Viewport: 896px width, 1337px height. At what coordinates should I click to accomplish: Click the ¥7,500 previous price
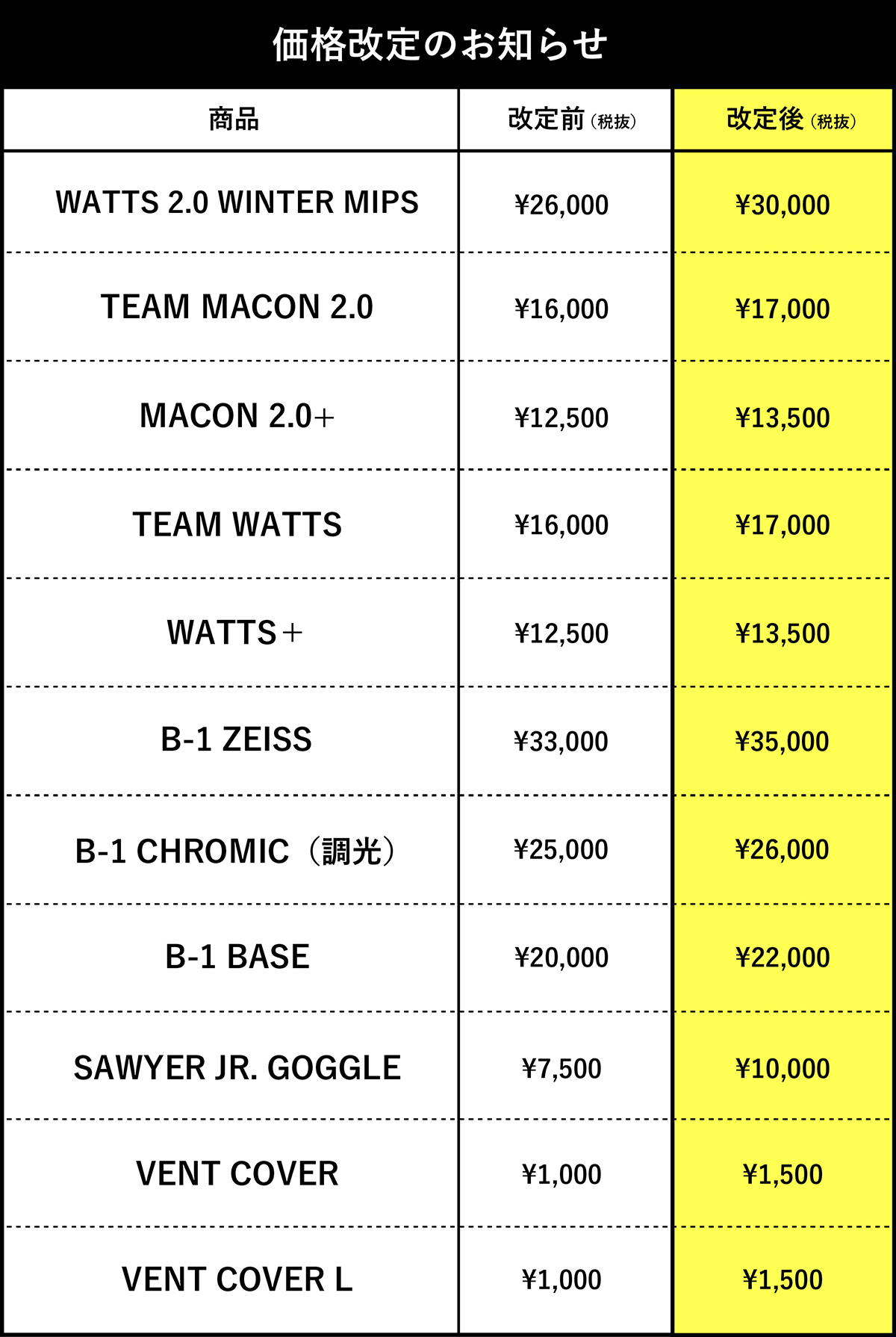click(561, 1069)
